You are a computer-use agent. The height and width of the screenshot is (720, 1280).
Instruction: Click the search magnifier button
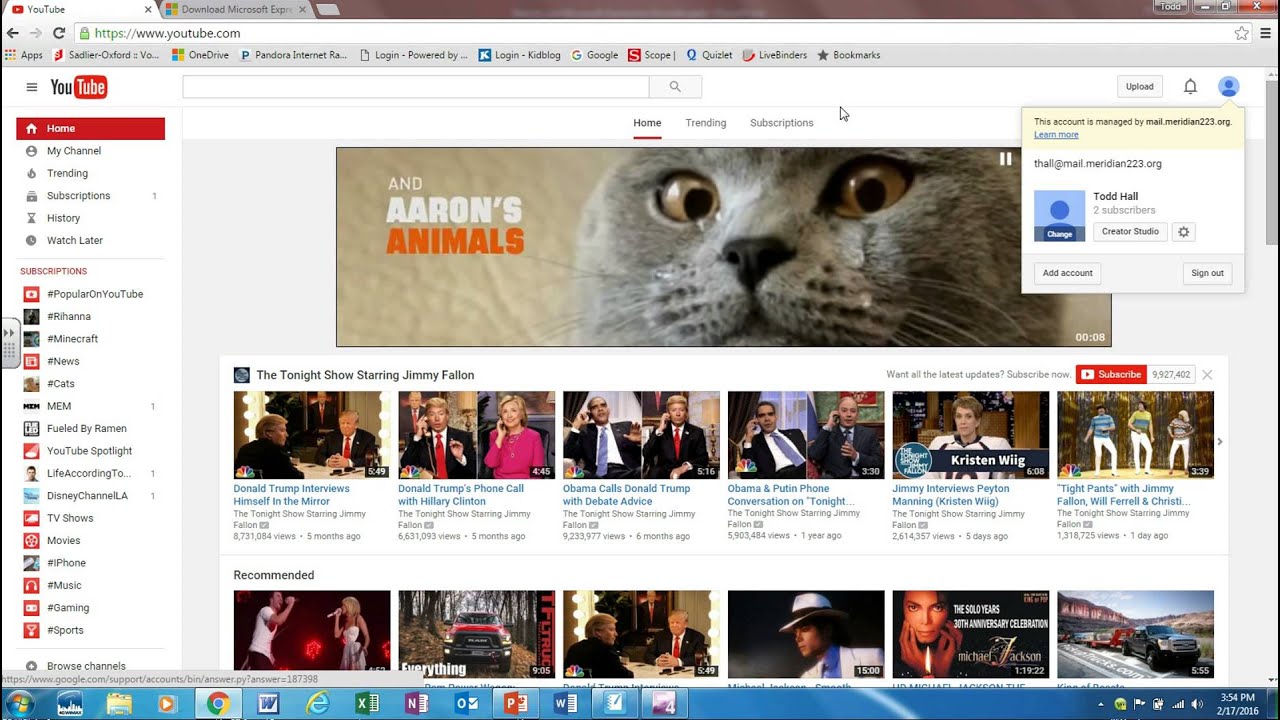tap(675, 87)
